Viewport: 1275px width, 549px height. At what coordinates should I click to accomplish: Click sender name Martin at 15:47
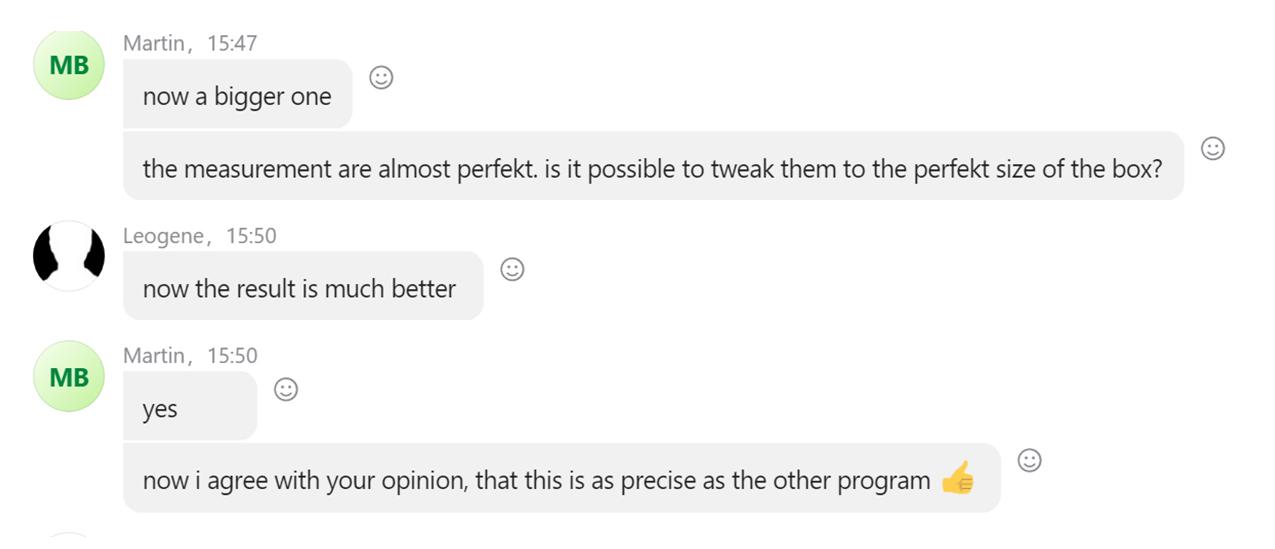pyautogui.click(x=154, y=43)
